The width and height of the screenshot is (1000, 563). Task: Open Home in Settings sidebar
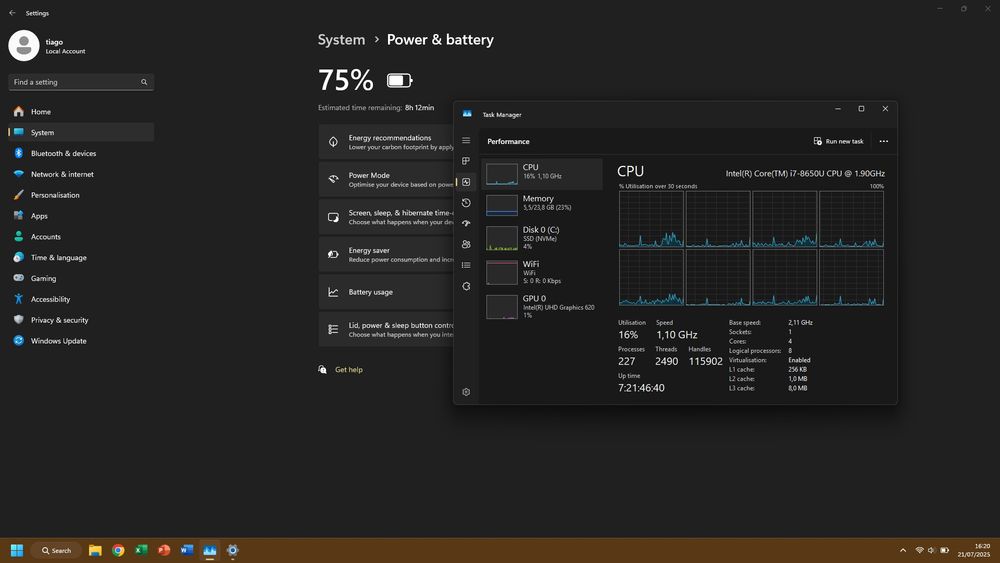tap(81, 112)
